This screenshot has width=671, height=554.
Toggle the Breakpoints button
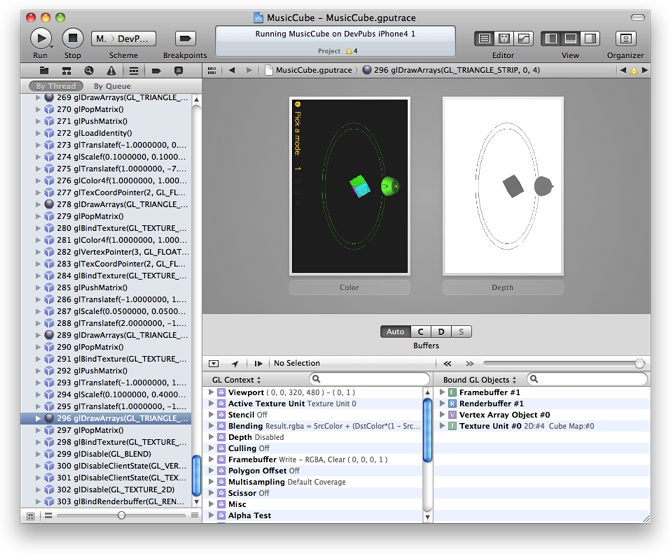[x=184, y=38]
